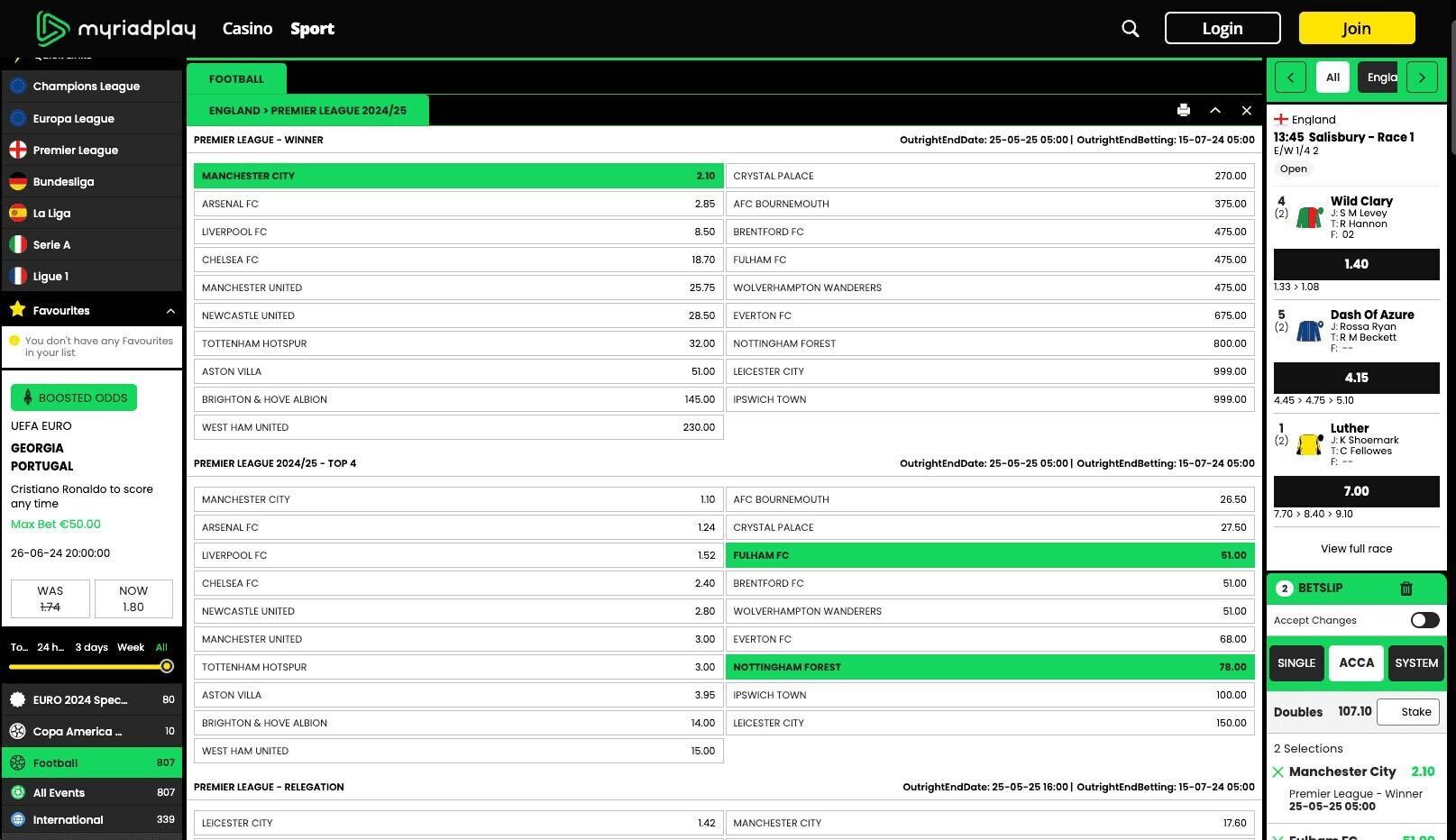Click the myriadplay logo
This screenshot has height=840, width=1456.
[x=116, y=29]
